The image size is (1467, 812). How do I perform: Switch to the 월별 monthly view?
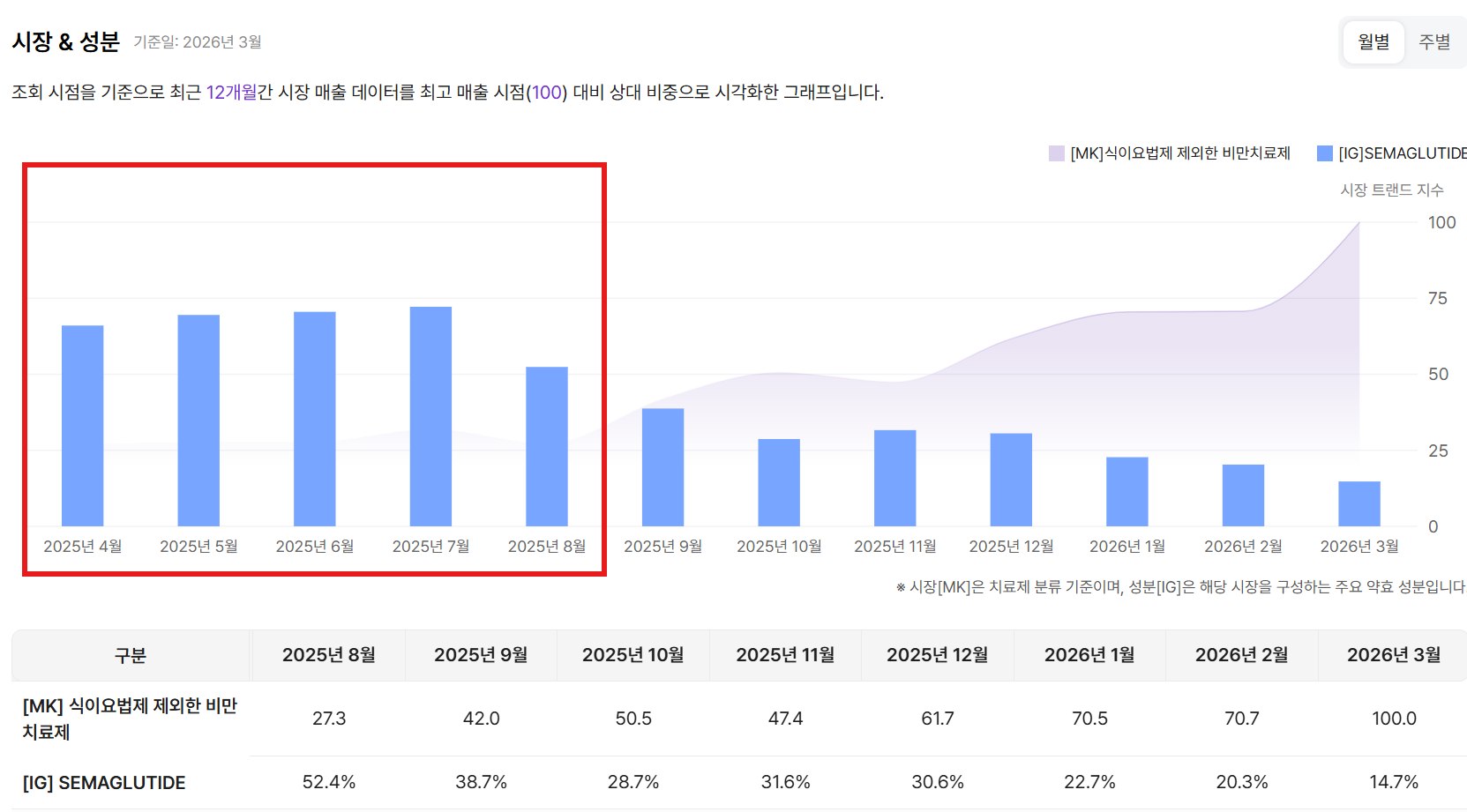(x=1373, y=41)
